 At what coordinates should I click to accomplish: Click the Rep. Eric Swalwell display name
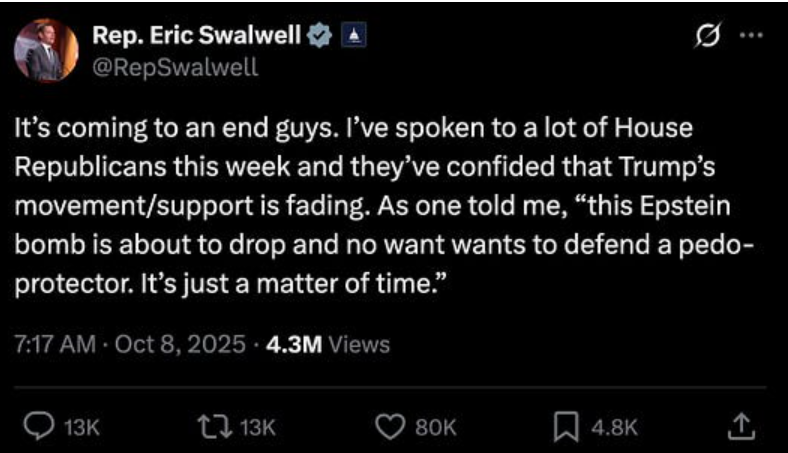click(x=196, y=35)
